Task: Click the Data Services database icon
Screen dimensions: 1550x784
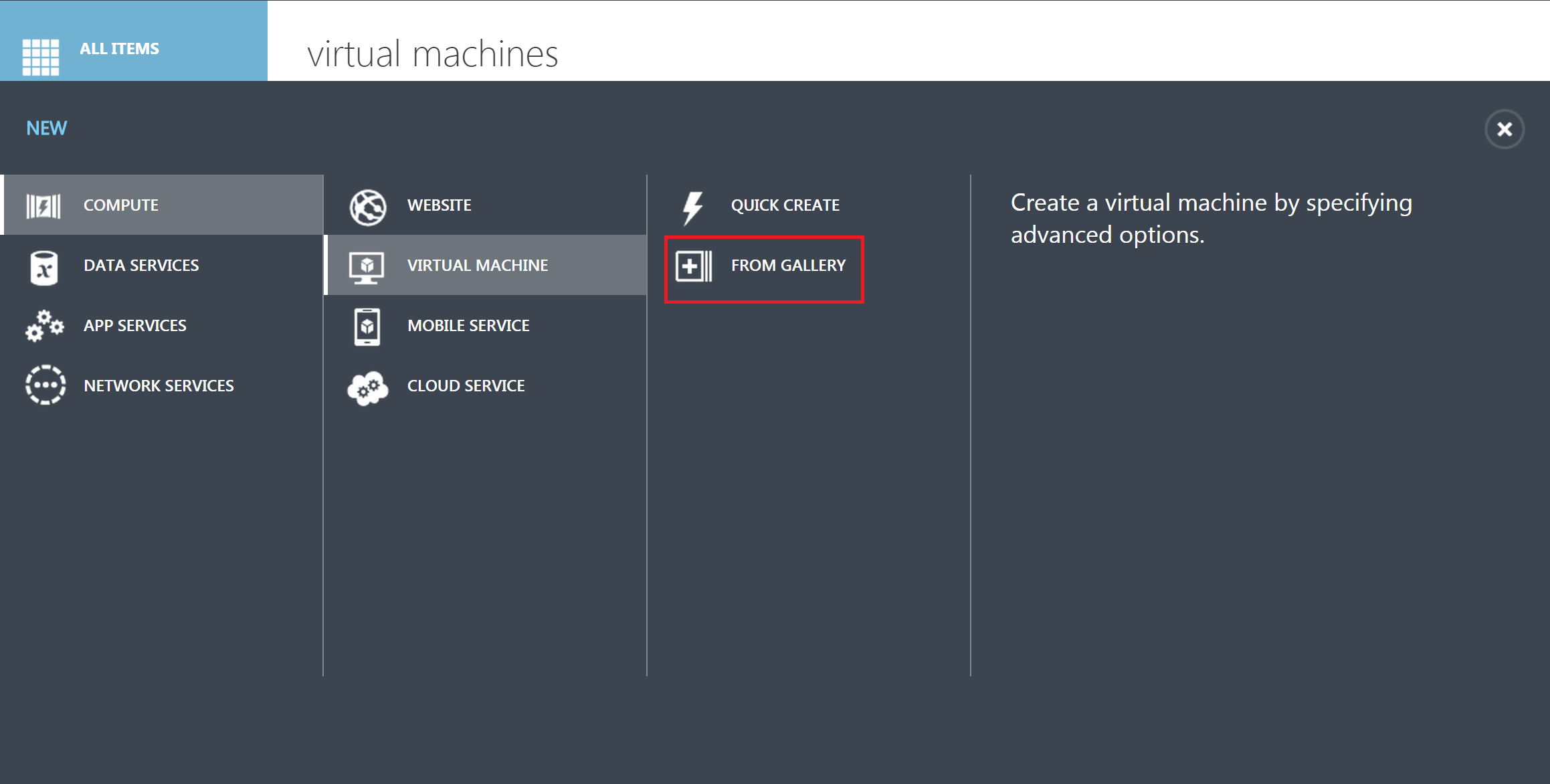Action: click(x=44, y=268)
